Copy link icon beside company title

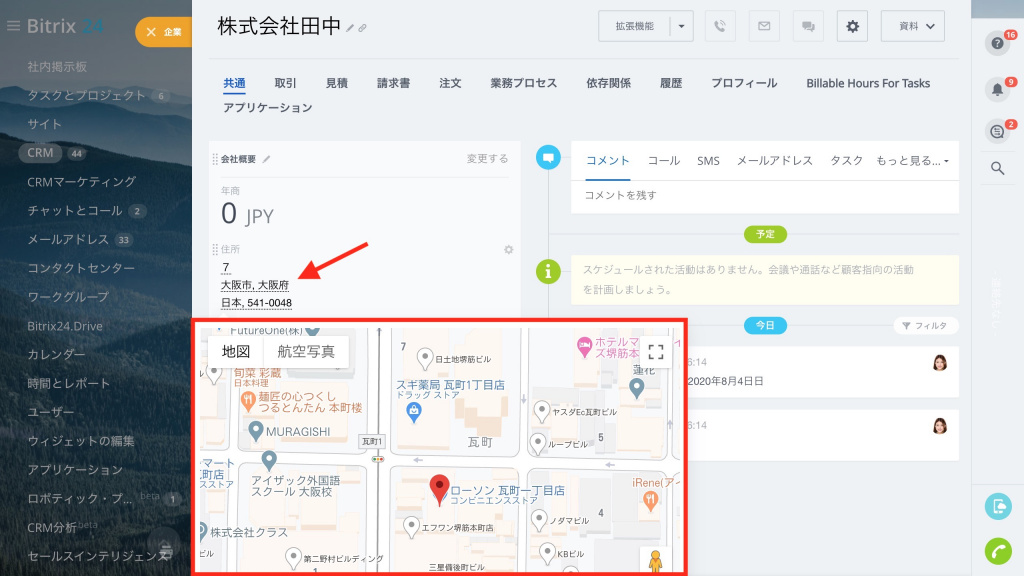(x=362, y=28)
